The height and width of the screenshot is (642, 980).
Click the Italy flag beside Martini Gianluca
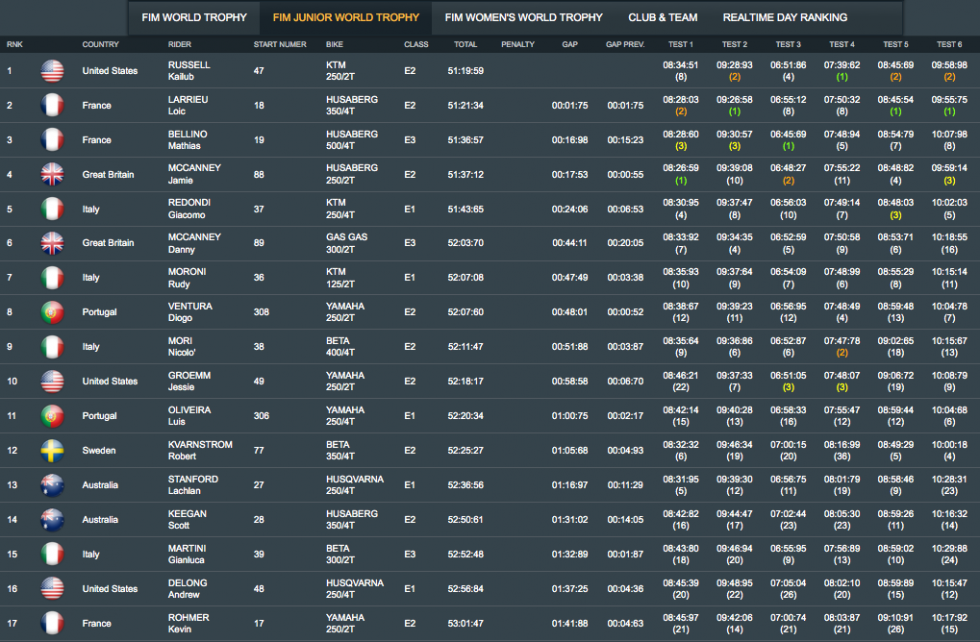tap(52, 554)
